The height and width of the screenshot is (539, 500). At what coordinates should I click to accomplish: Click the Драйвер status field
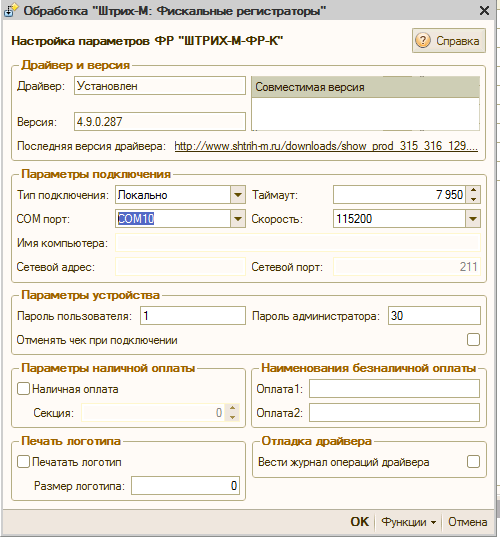(x=160, y=86)
